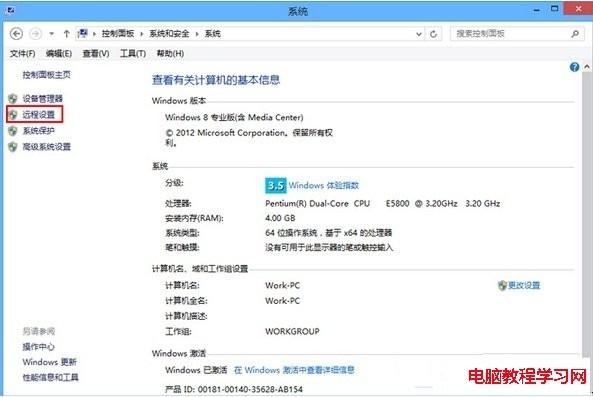The width and height of the screenshot is (593, 397).
Task: Expand the address bar history dropdown
Action: pyautogui.click(x=419, y=34)
